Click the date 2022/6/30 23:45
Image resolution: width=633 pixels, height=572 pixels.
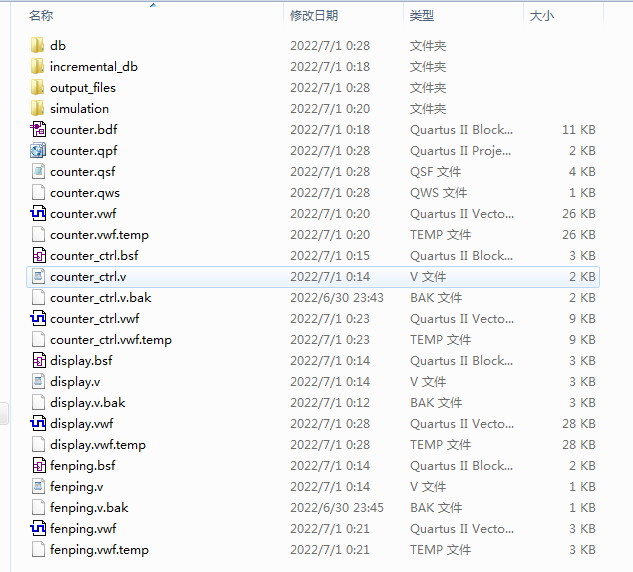point(337,507)
